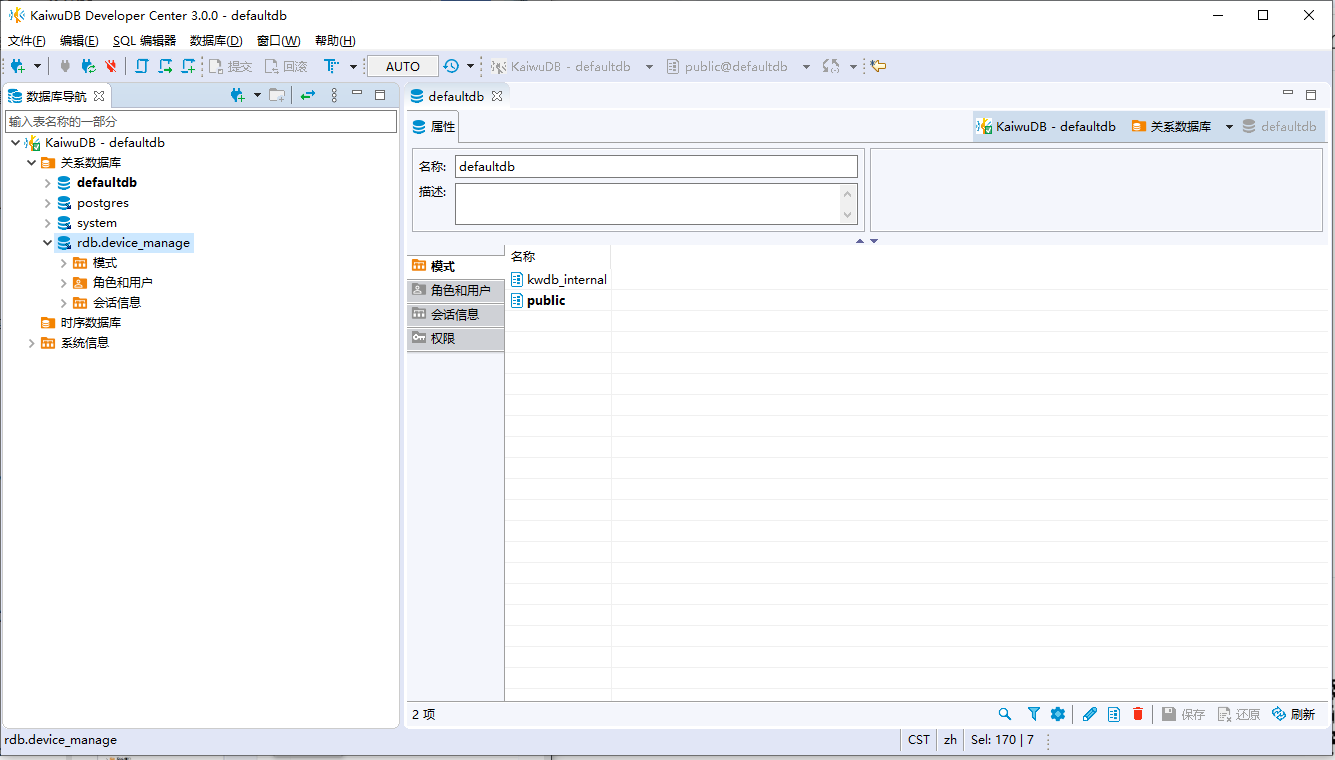
Task: Open the gear configuration icon in bottom toolbar
Action: (1058, 714)
